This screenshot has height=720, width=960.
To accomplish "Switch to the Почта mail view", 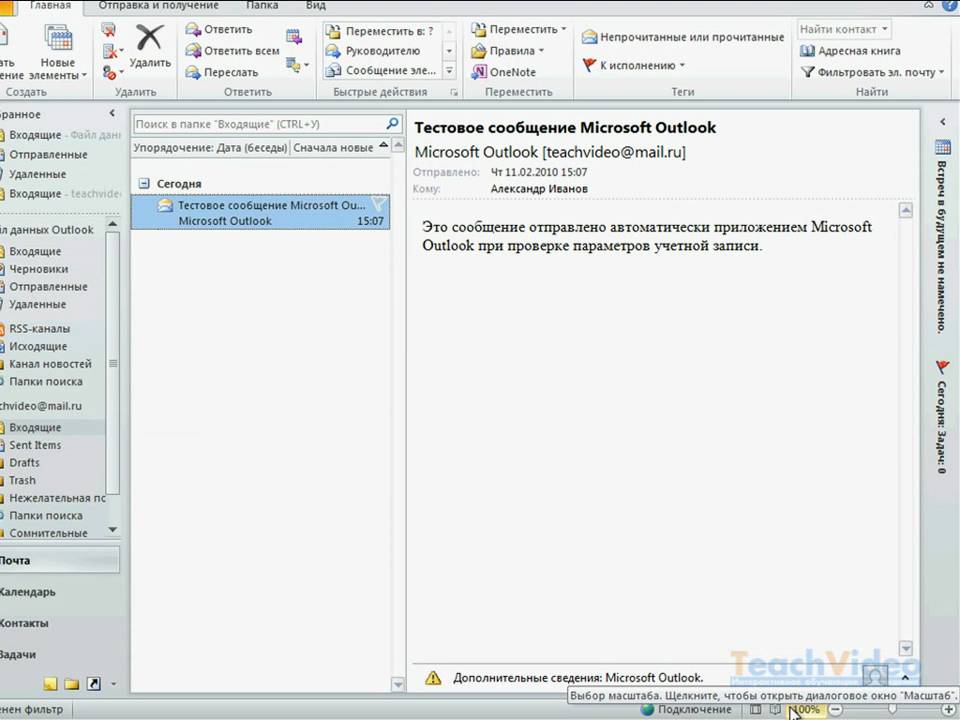I will click(x=59, y=560).
